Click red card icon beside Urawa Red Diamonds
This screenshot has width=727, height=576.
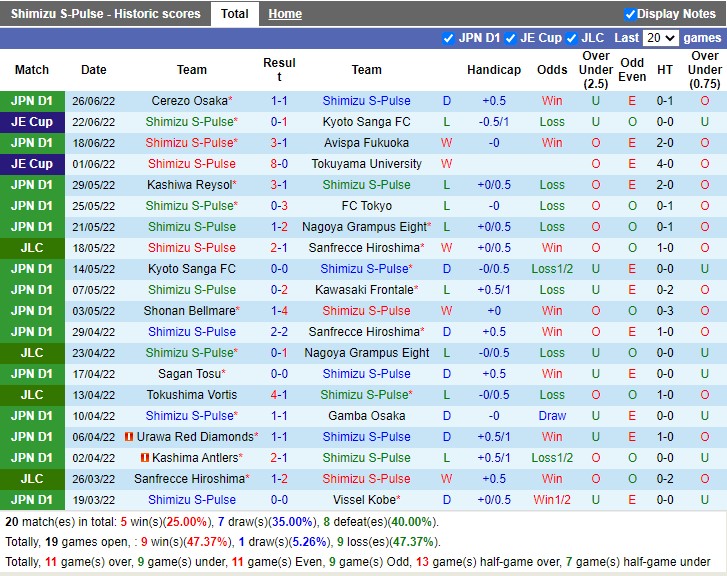coord(129,437)
